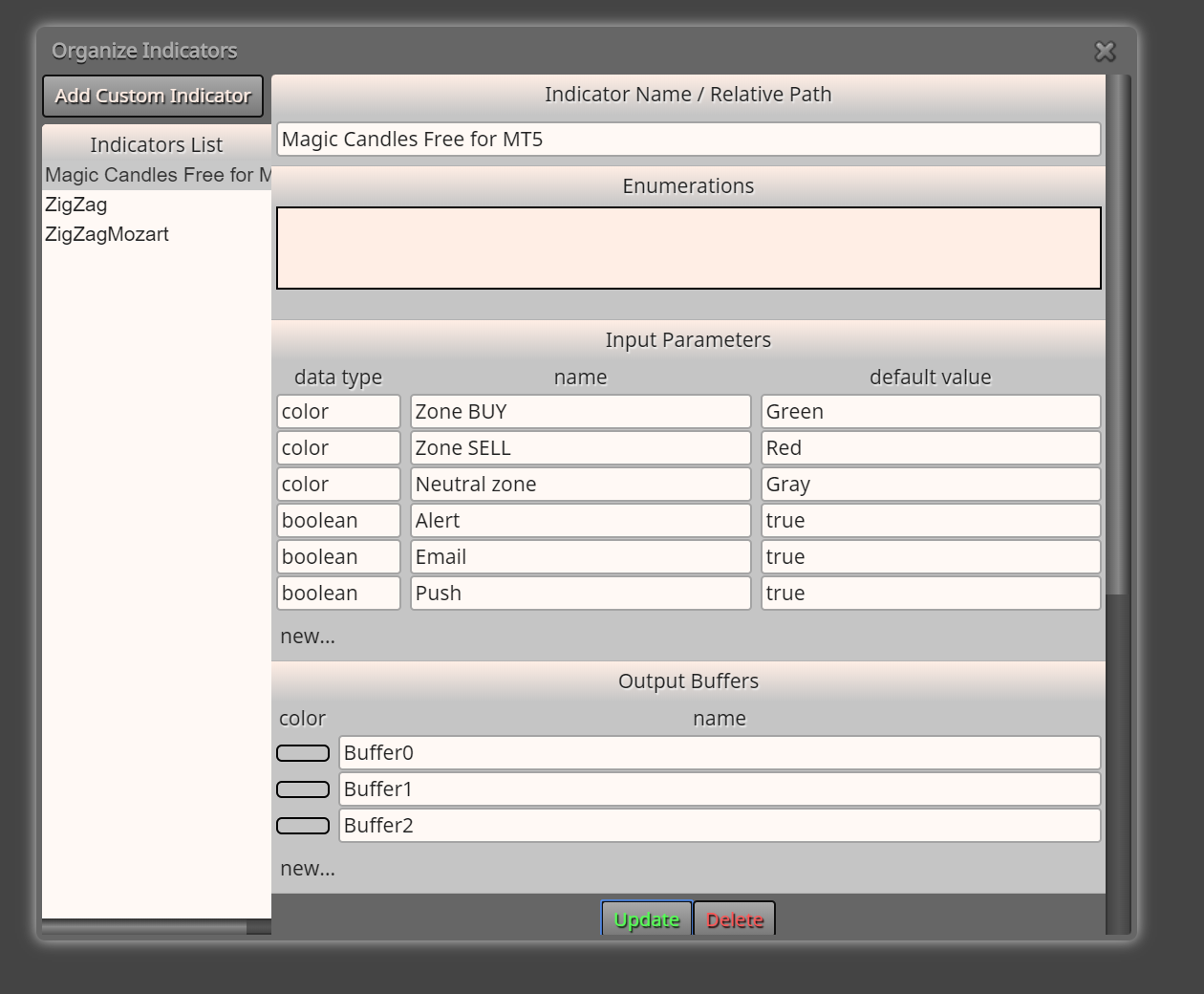Select ZigZagMozart in the Indicators List
This screenshot has height=994, width=1204.
pos(157,234)
